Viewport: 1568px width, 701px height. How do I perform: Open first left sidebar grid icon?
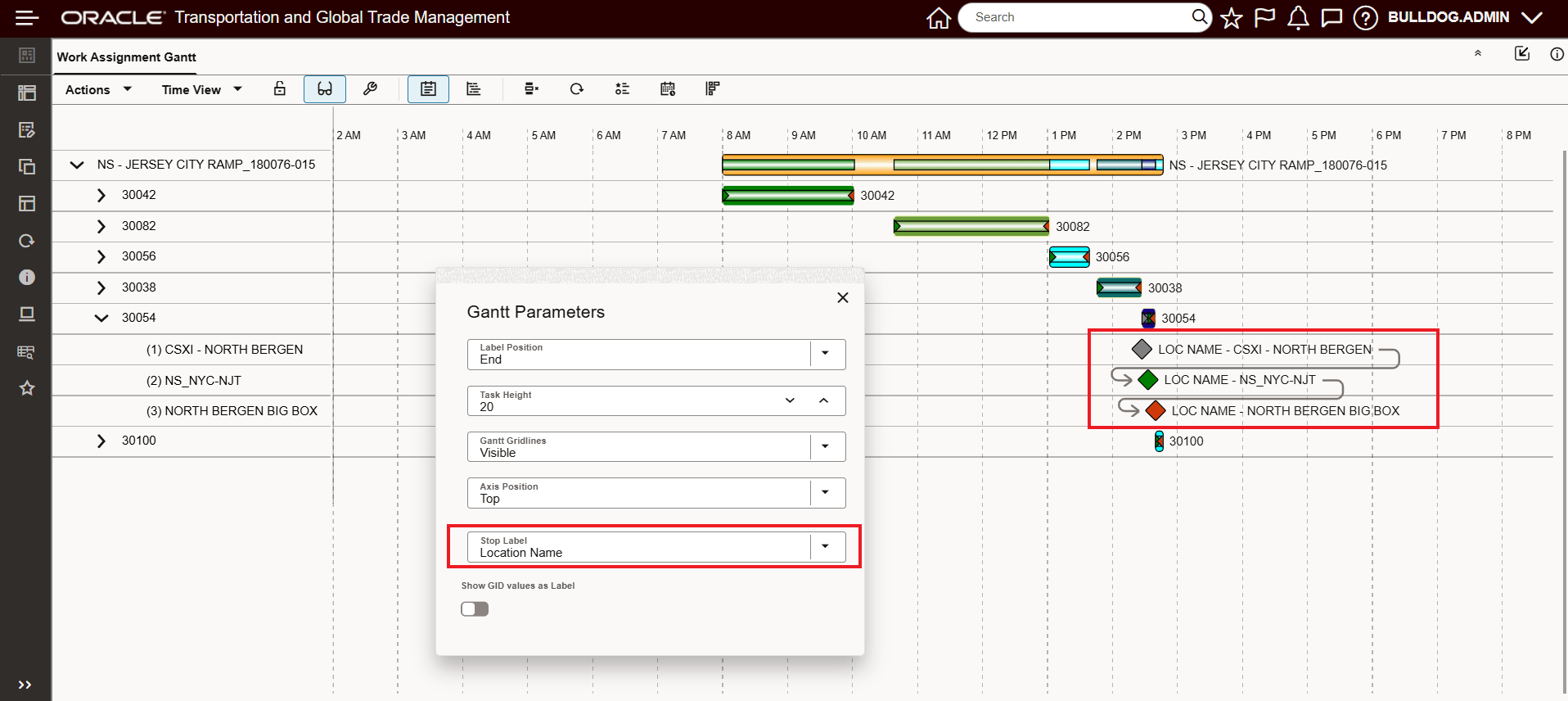[x=27, y=55]
